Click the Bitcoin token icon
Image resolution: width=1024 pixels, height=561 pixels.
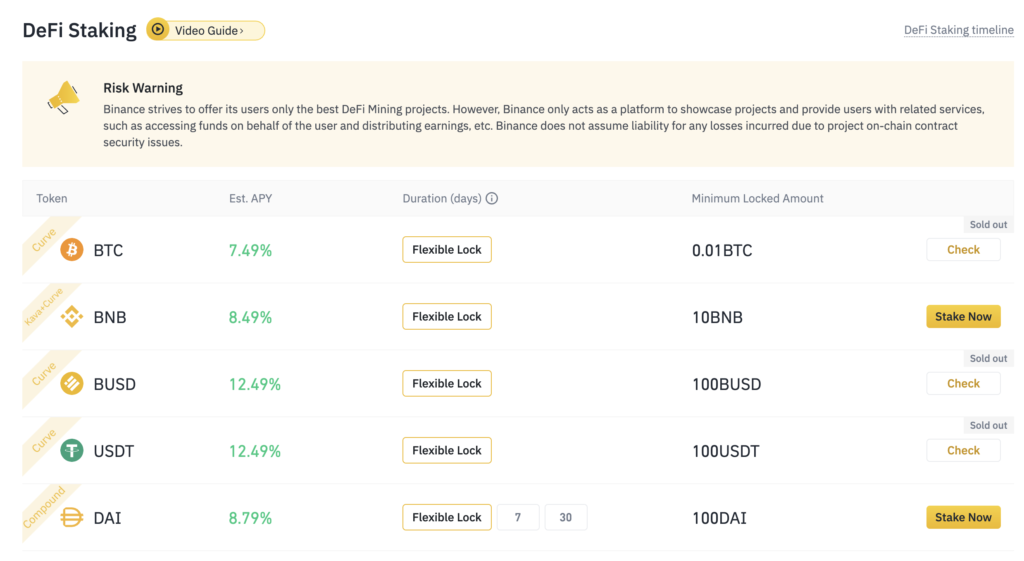pyautogui.click(x=72, y=249)
